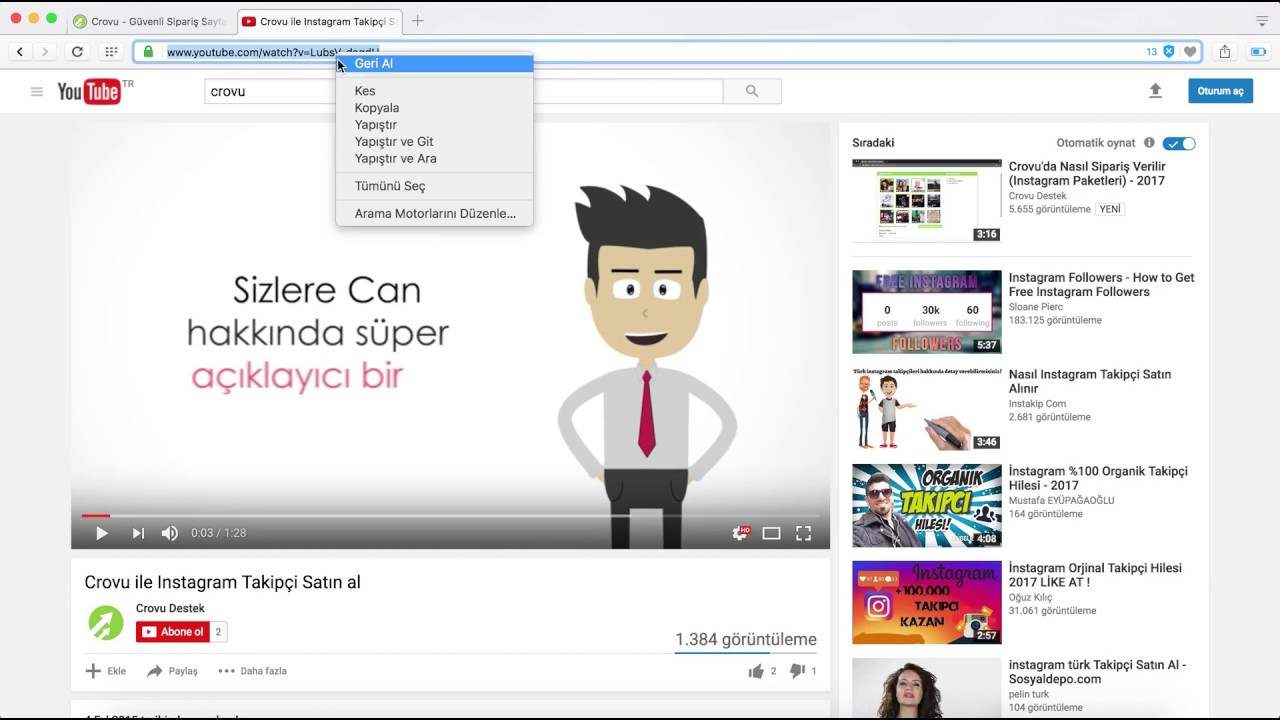The width and height of the screenshot is (1280, 720).
Task: Open a new tab with the plus button
Action: [418, 21]
